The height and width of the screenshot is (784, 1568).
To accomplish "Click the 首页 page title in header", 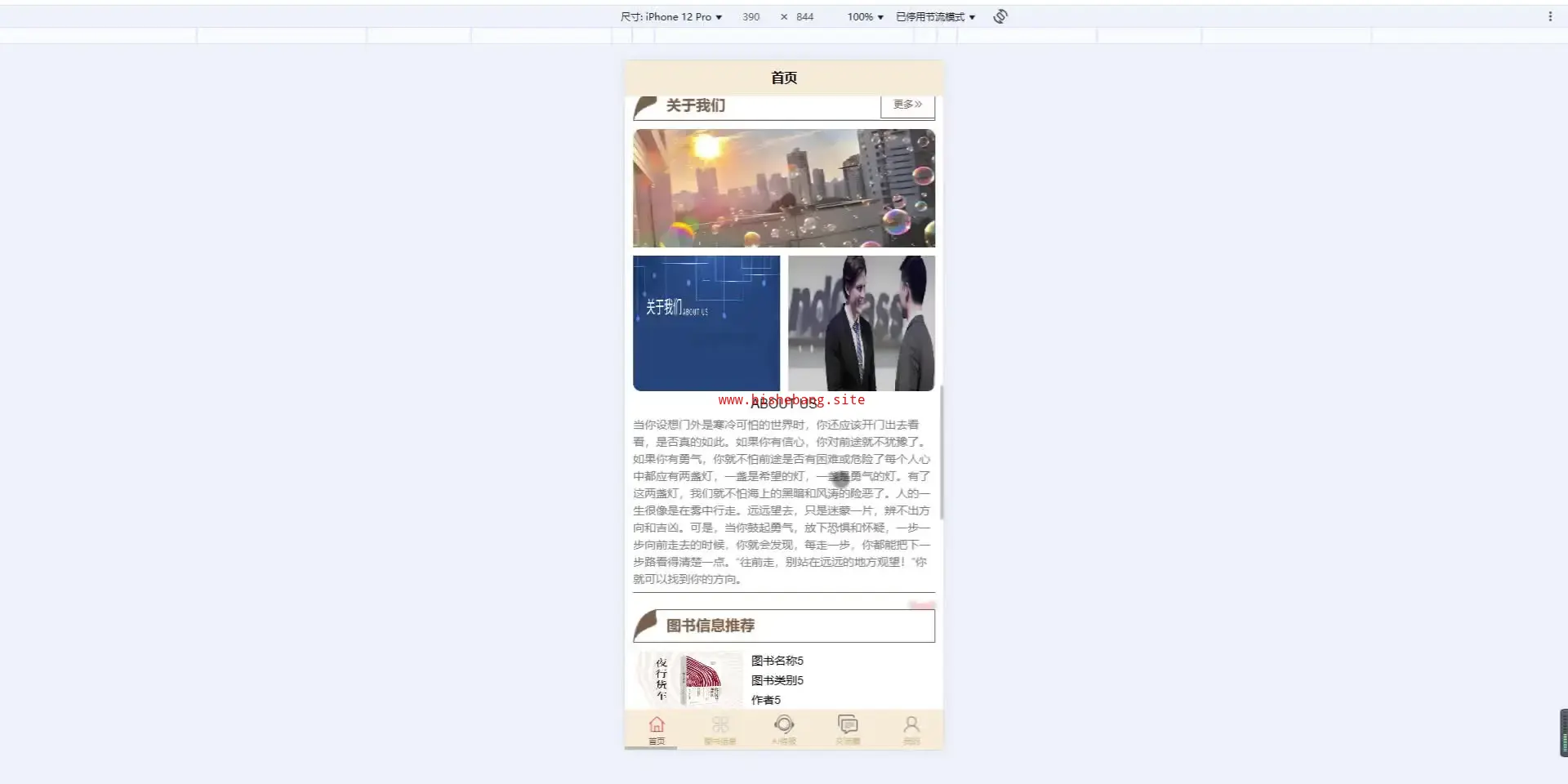I will coord(784,78).
